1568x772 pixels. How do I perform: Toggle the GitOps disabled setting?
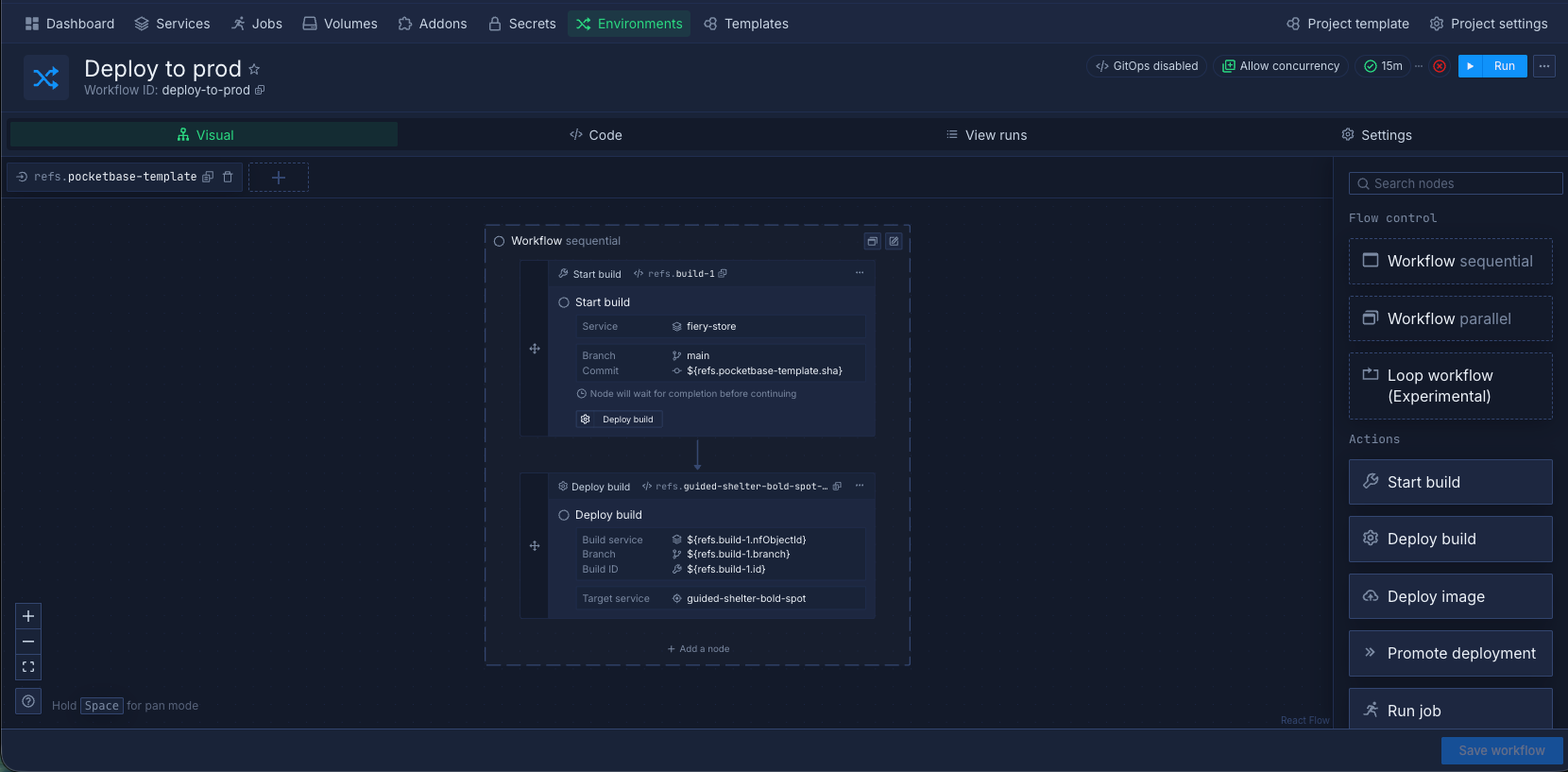pos(1146,66)
